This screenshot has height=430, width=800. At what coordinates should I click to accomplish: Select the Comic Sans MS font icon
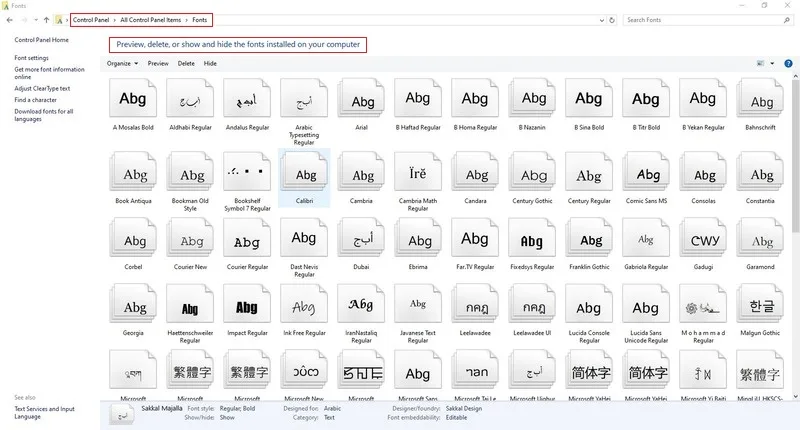click(x=646, y=172)
